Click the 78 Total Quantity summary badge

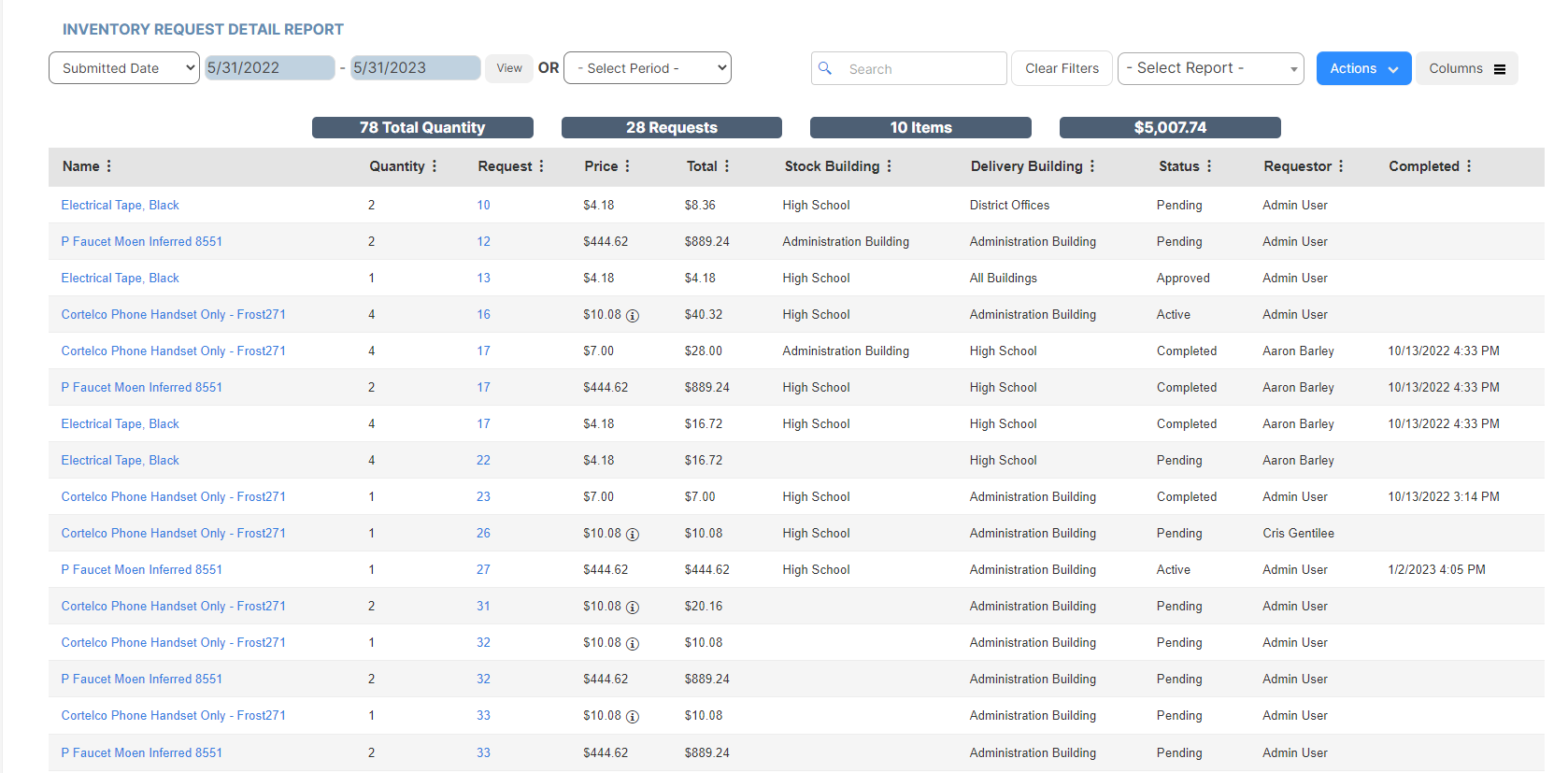coord(422,127)
